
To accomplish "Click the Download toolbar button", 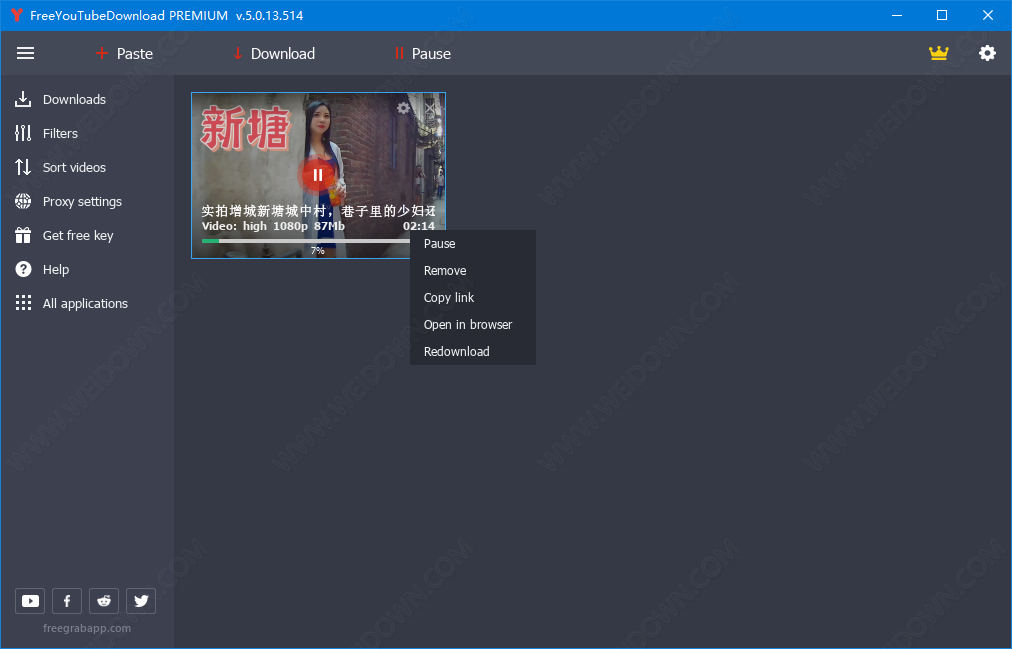I will [x=274, y=54].
